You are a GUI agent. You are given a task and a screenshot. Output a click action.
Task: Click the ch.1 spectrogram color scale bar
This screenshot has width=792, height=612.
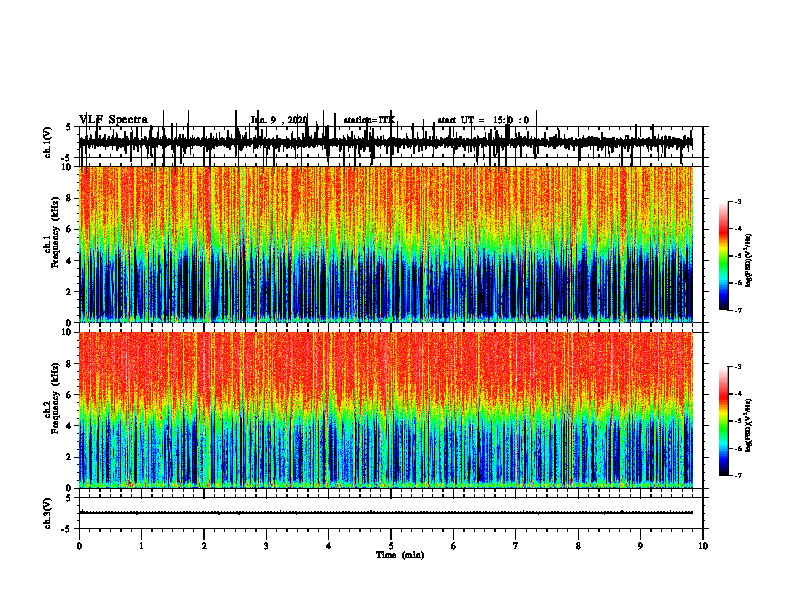coord(724,256)
